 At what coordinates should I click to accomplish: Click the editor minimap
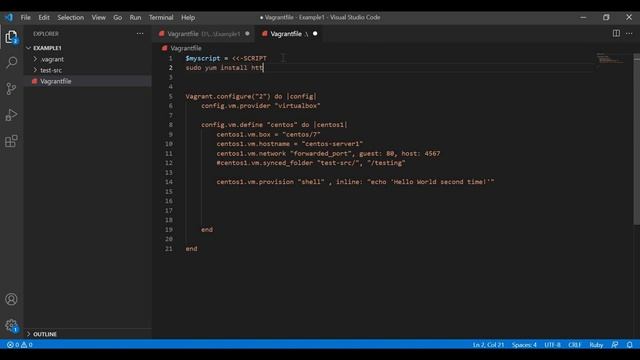[611, 59]
